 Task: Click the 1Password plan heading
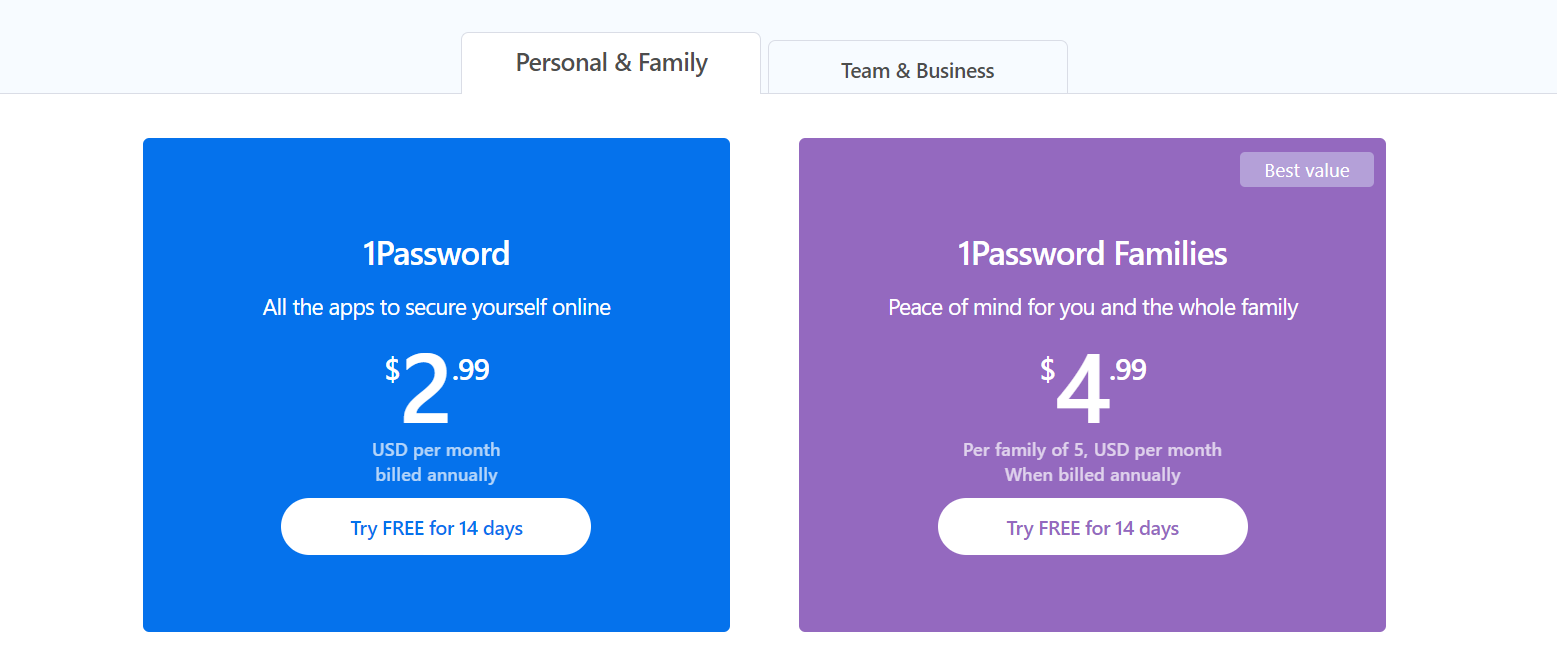pyautogui.click(x=436, y=254)
